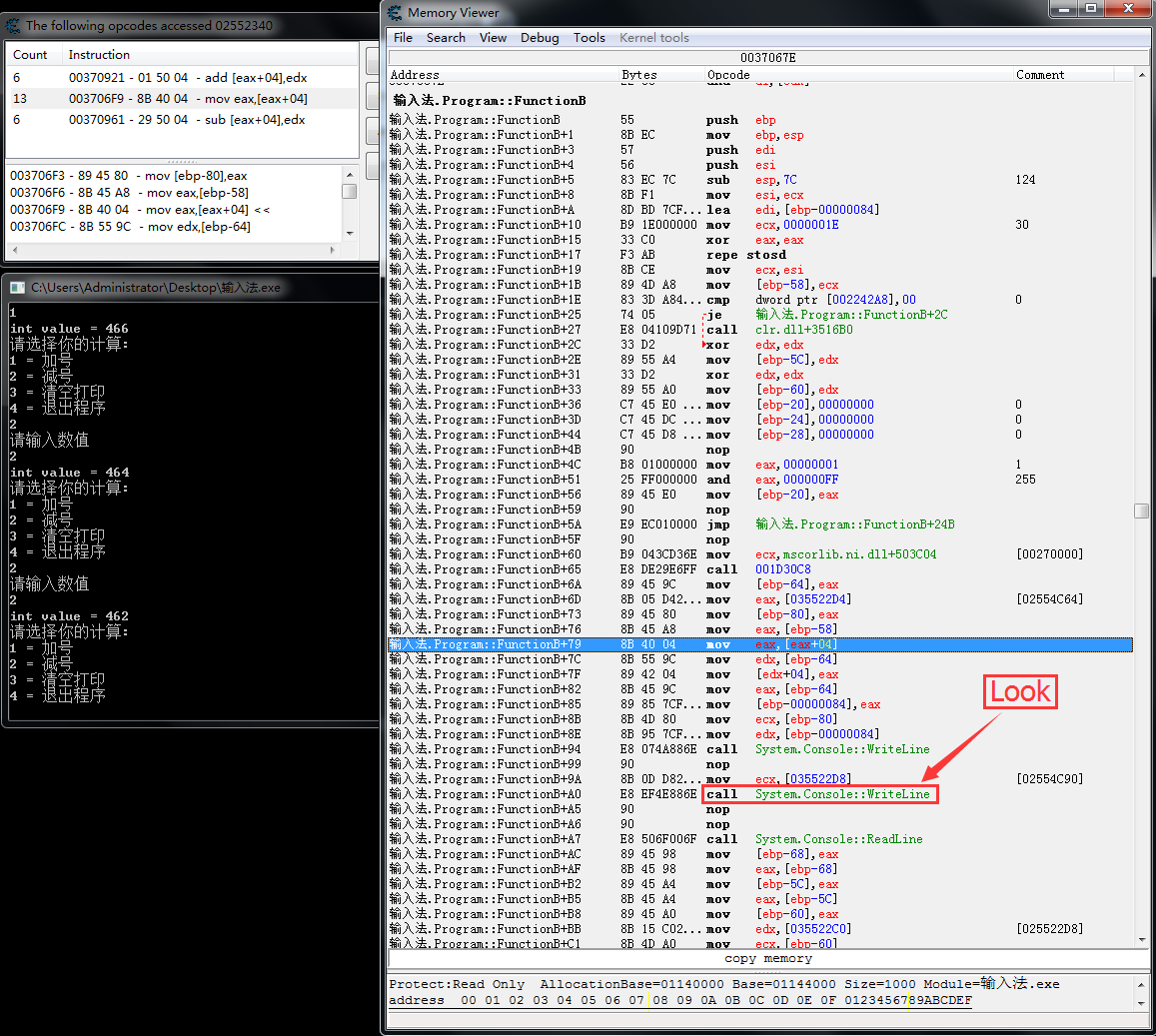Maximize the Memory Viewer window
Viewport: 1156px width, 1036px height.
(1090, 9)
